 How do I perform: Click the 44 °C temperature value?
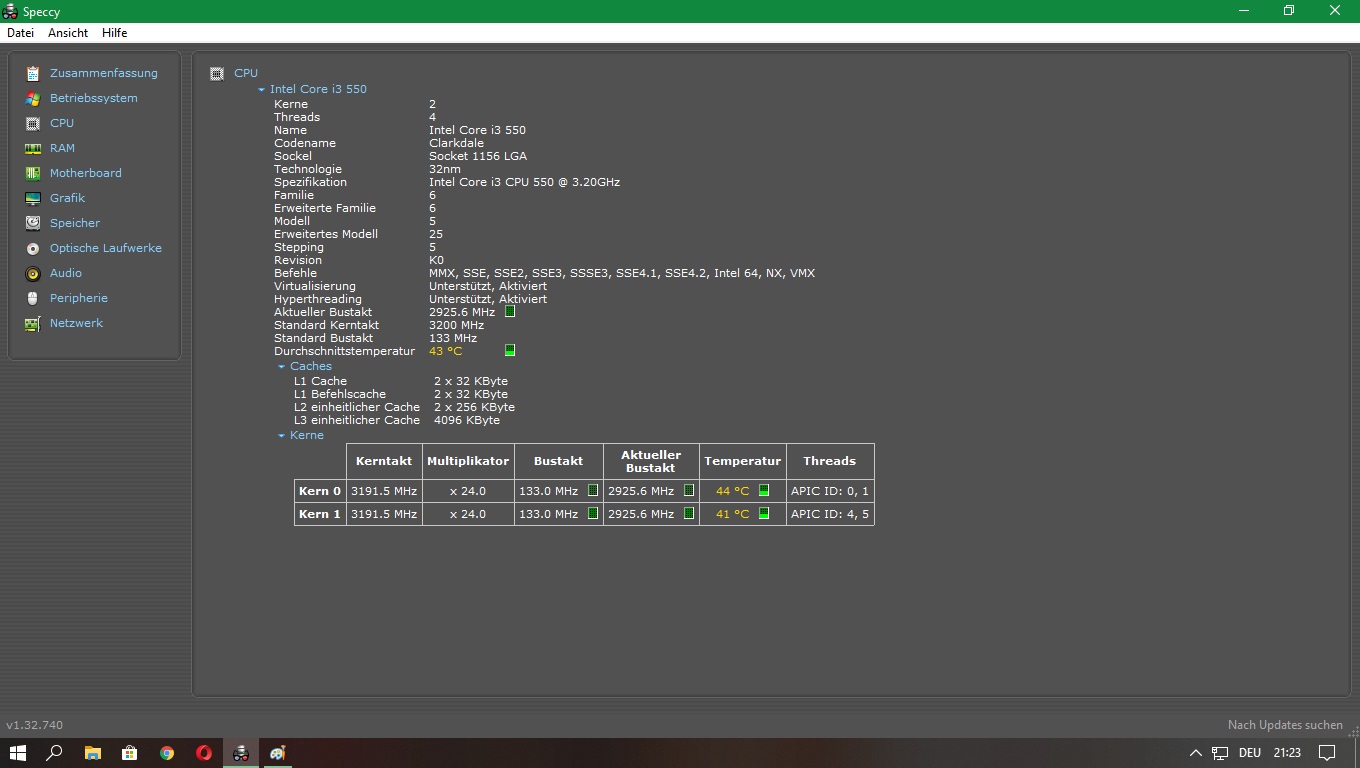coord(732,491)
